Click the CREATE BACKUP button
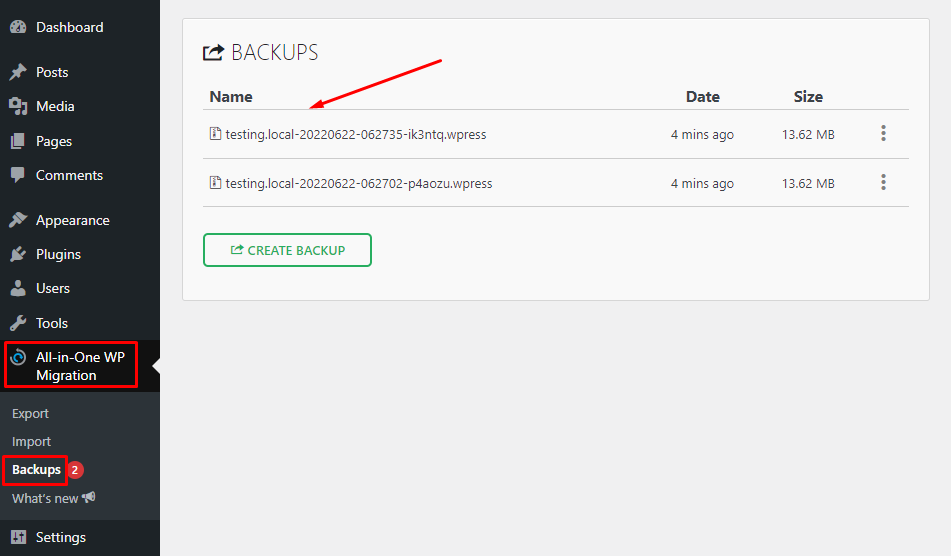 point(287,250)
